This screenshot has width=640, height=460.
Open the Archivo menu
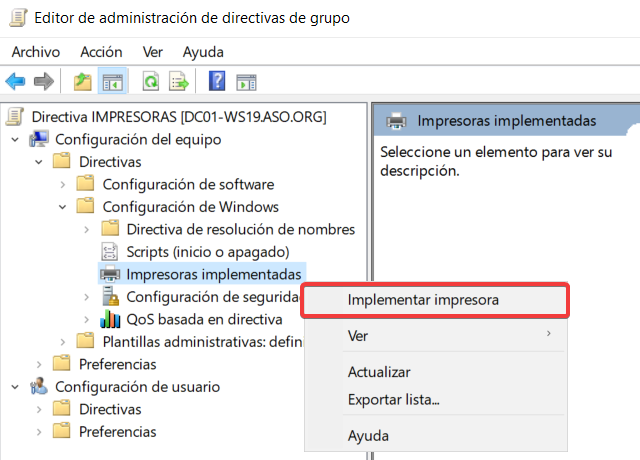[36, 51]
